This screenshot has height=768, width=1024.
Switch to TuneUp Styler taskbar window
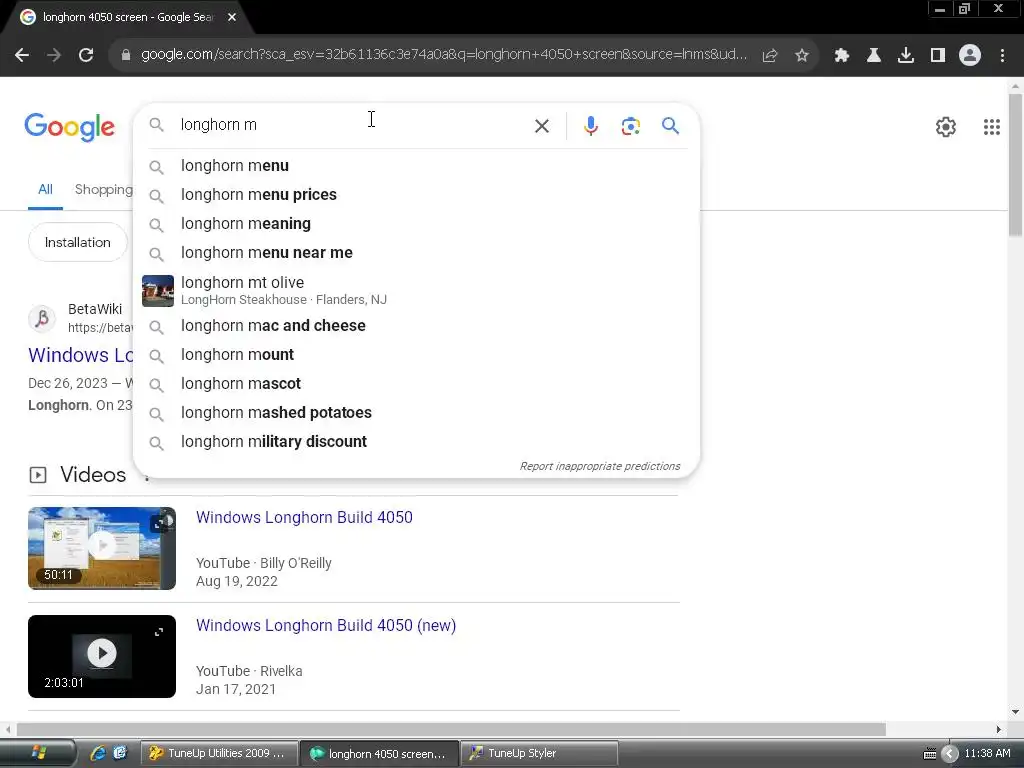(539, 753)
